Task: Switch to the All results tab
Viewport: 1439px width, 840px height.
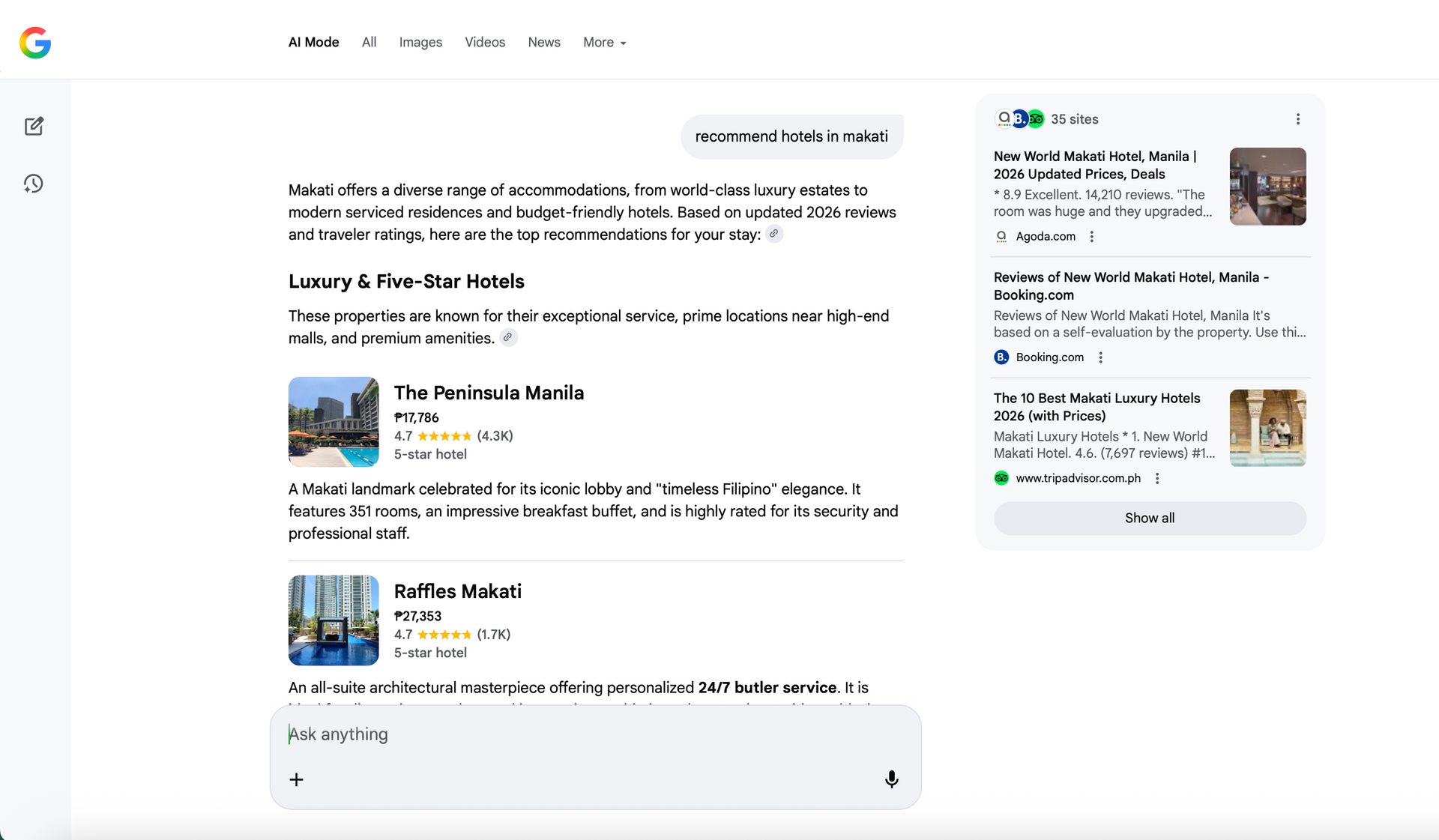Action: 369,43
